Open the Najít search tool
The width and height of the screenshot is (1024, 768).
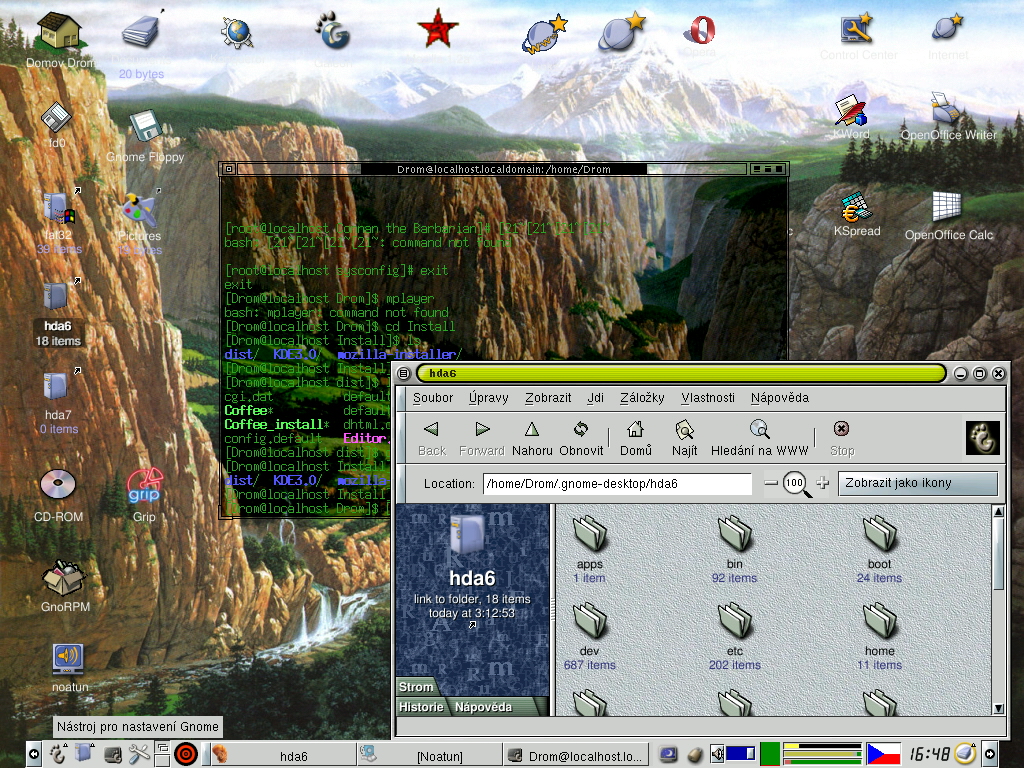pyautogui.click(x=685, y=437)
